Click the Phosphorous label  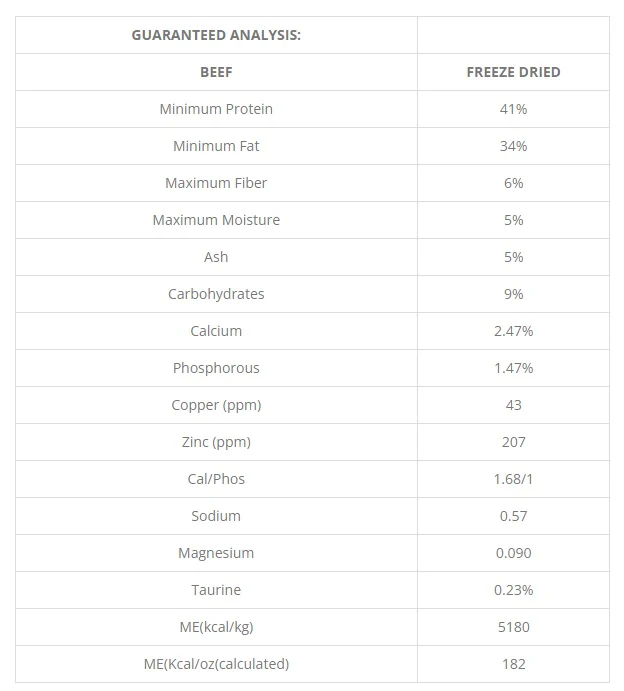pyautogui.click(x=216, y=368)
